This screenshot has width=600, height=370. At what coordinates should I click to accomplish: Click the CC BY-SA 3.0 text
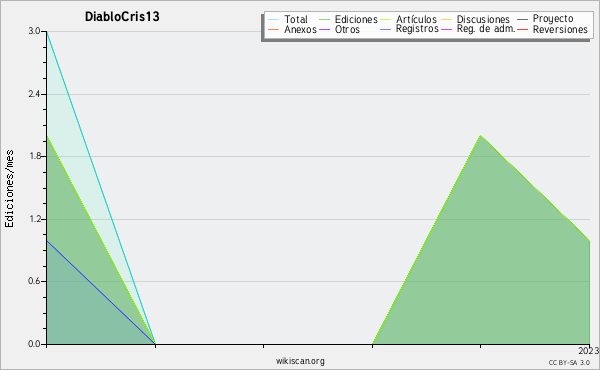click(x=569, y=362)
